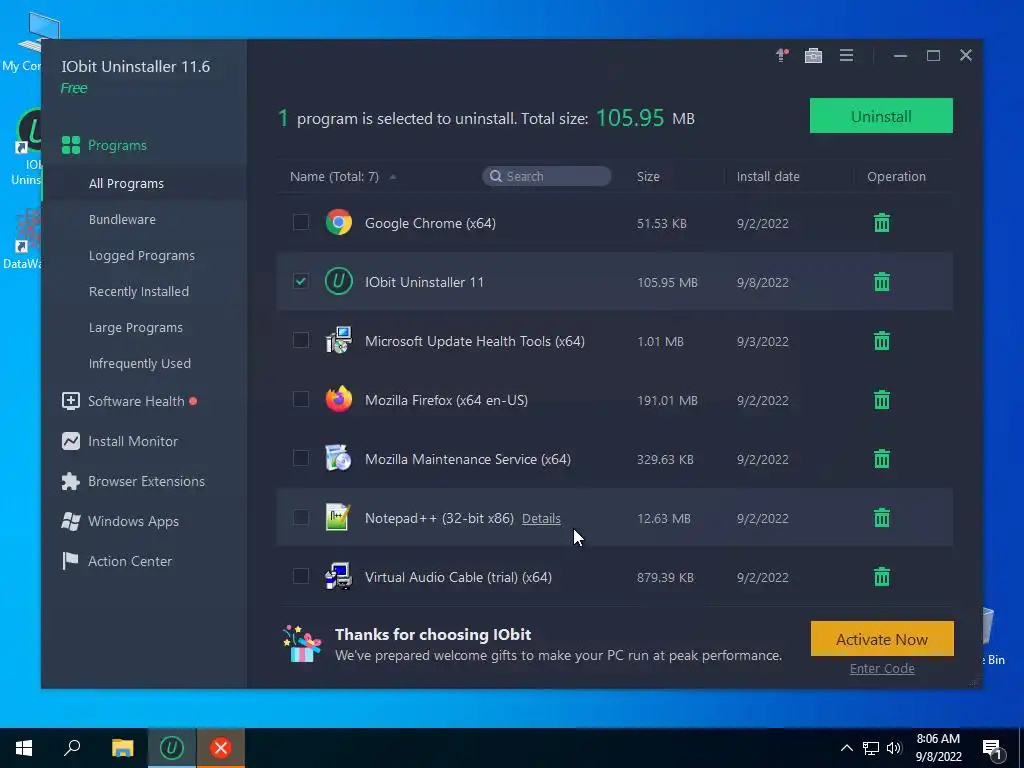Click trash icon for IObit Uninstaller 11
The height and width of the screenshot is (768, 1024).
(x=882, y=281)
